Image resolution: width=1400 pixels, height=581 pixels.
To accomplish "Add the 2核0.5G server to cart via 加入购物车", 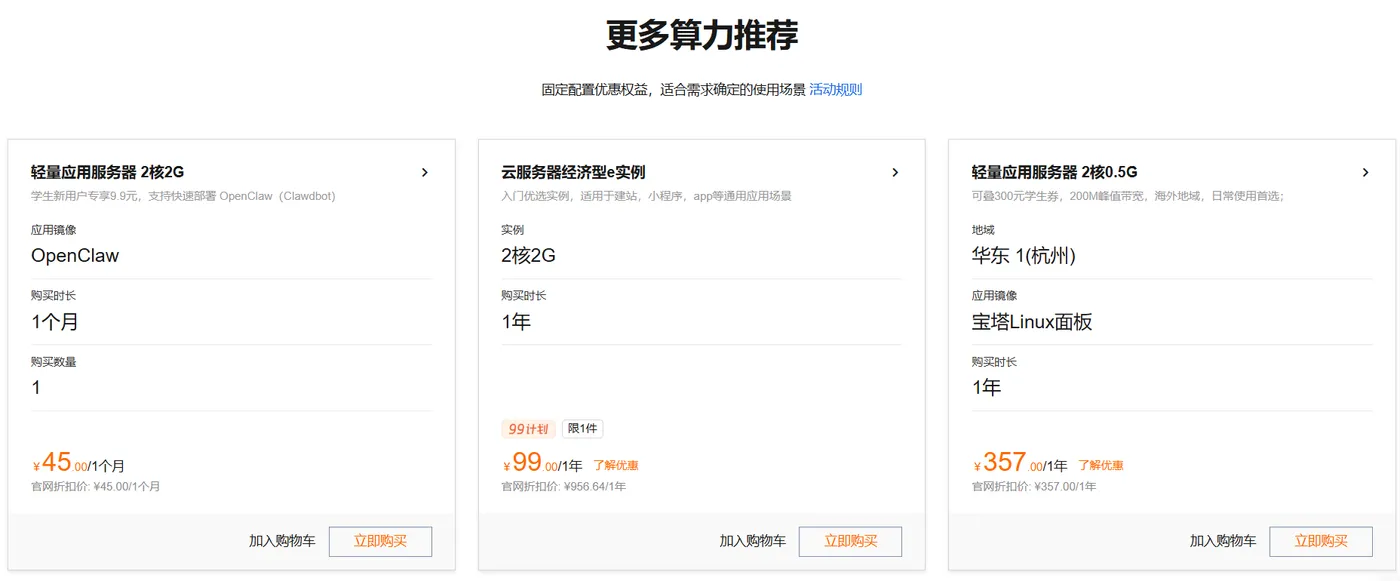I will coord(1222,541).
